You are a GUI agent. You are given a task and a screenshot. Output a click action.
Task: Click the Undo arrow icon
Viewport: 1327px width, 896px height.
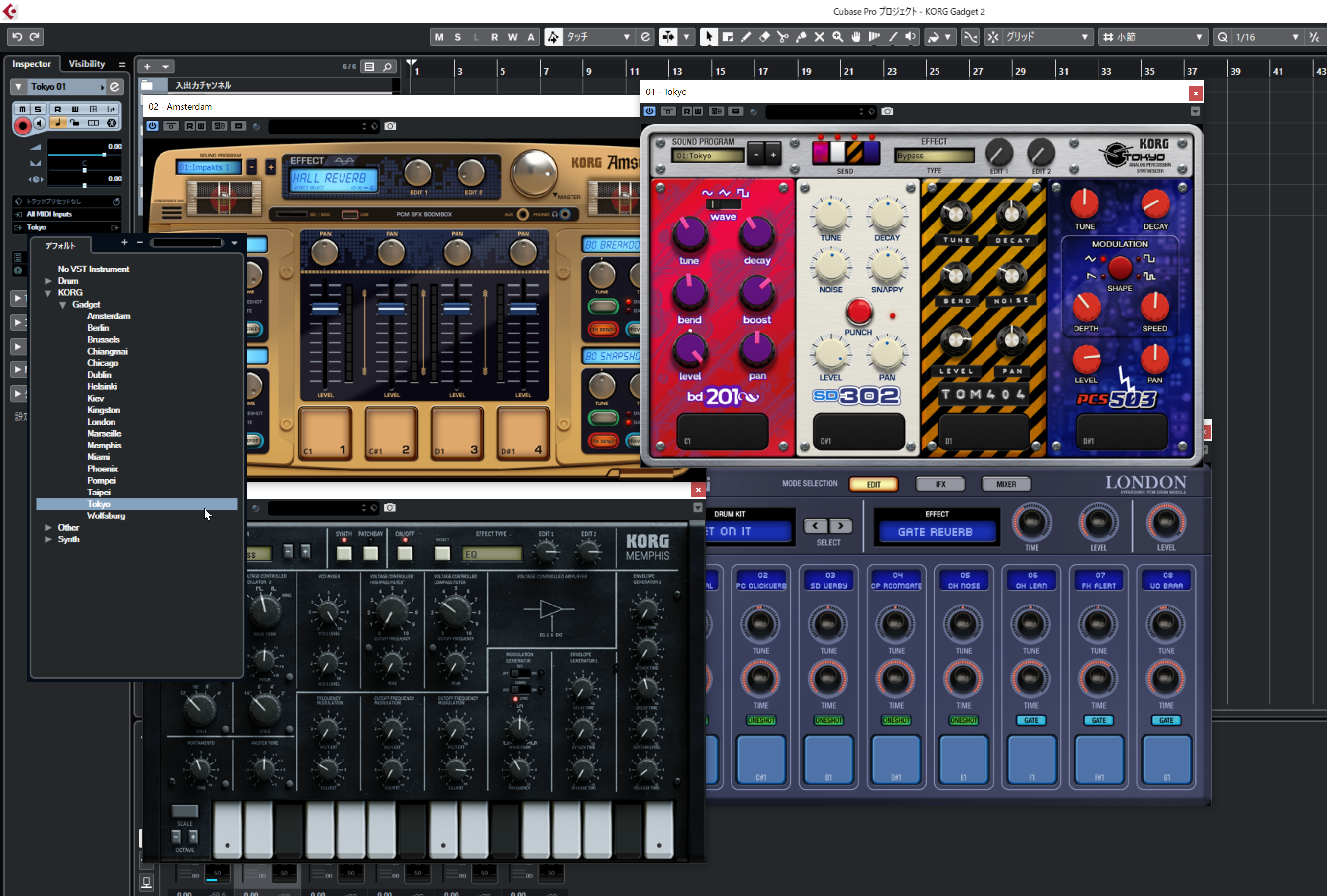pos(17,37)
